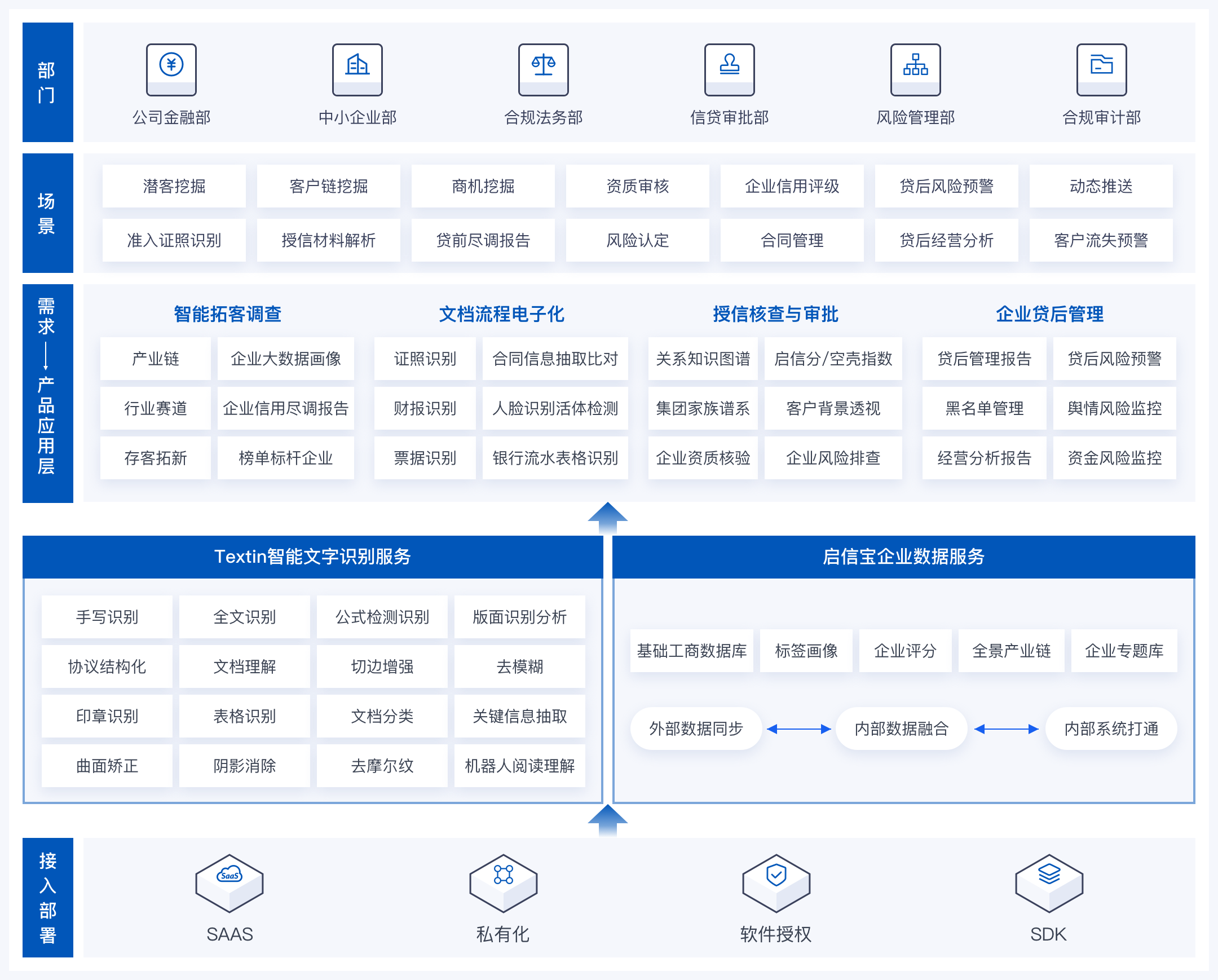1218x980 pixels.
Task: Click the 企业专题库 box
Action: [1124, 651]
